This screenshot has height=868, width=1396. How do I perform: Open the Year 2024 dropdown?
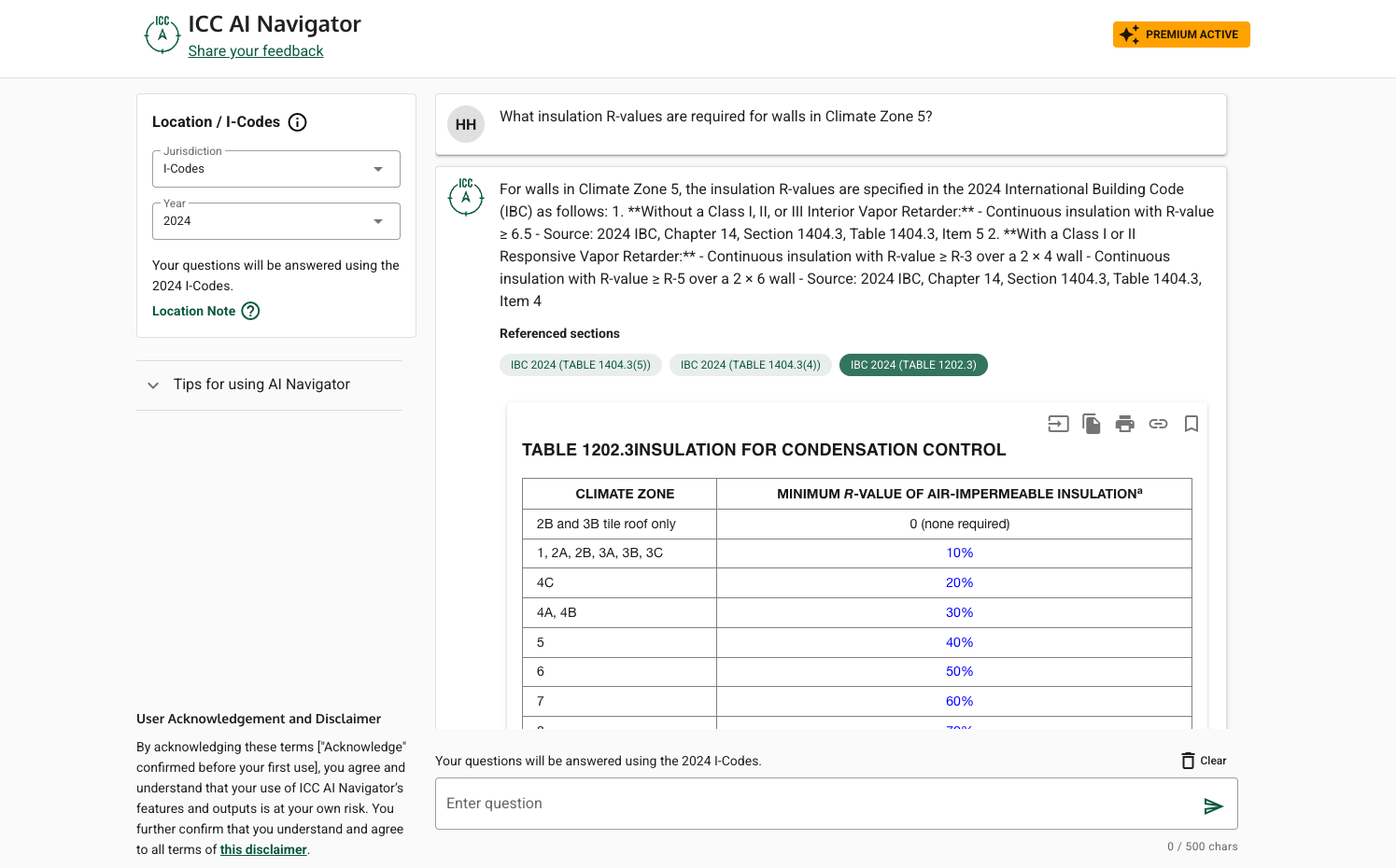[x=276, y=221]
